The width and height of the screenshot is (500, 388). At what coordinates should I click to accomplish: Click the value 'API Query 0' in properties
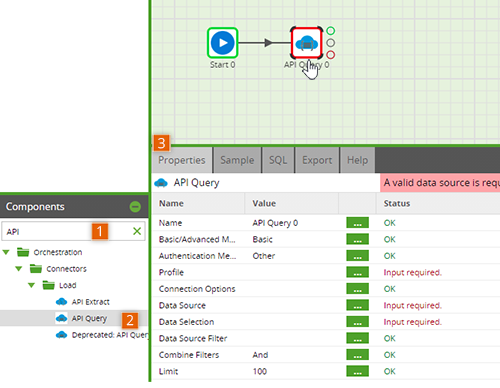275,223
